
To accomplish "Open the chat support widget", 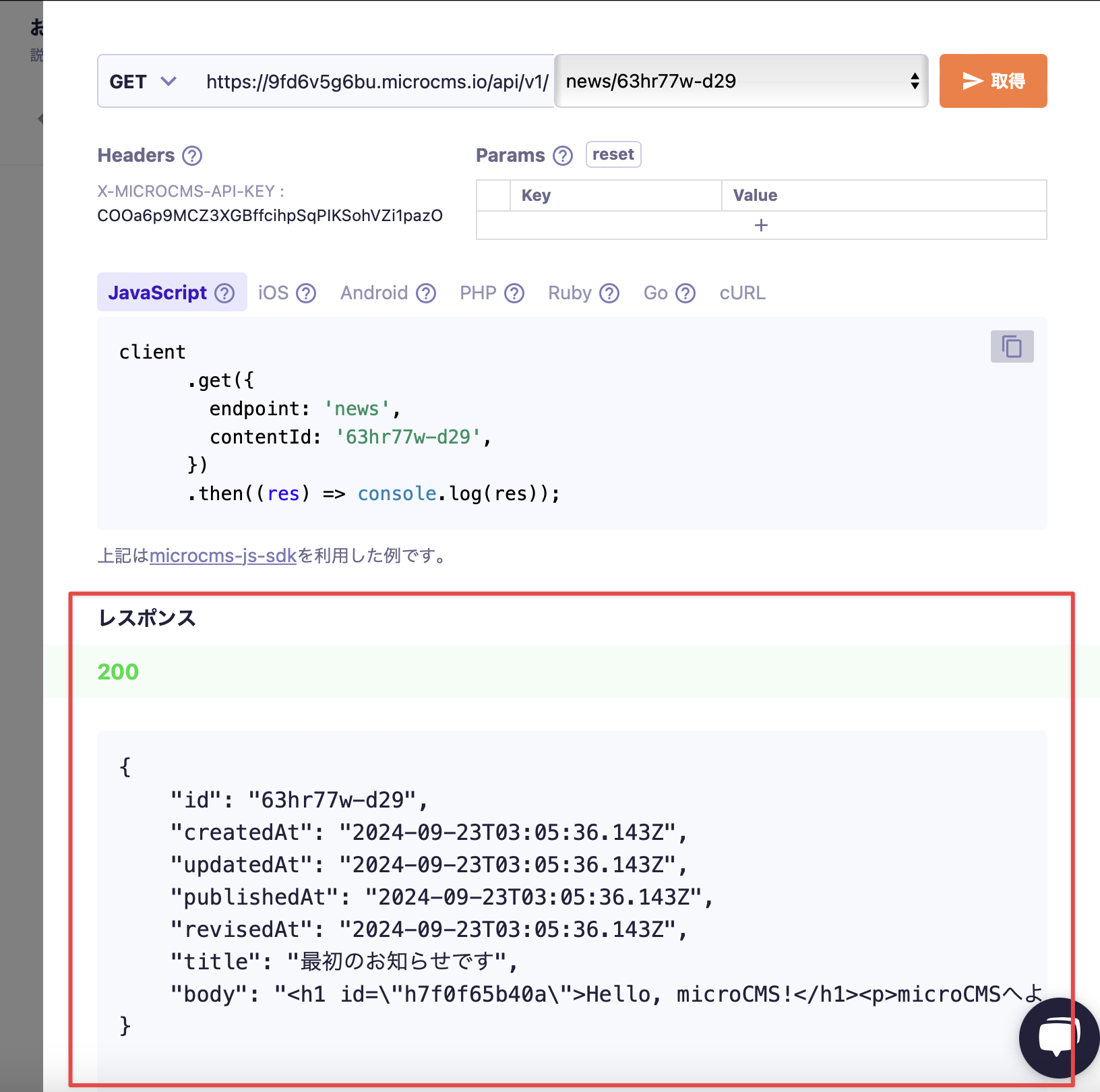I will [x=1058, y=1037].
